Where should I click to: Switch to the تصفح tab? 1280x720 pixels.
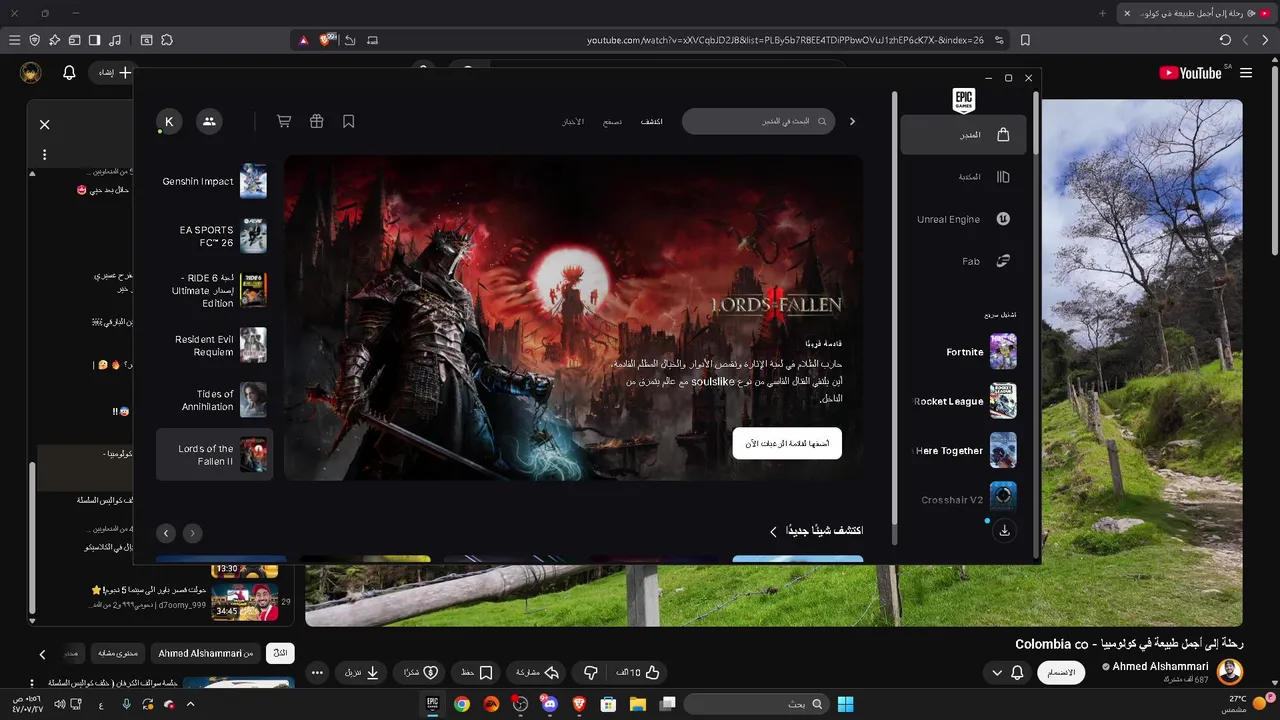pyautogui.click(x=612, y=121)
